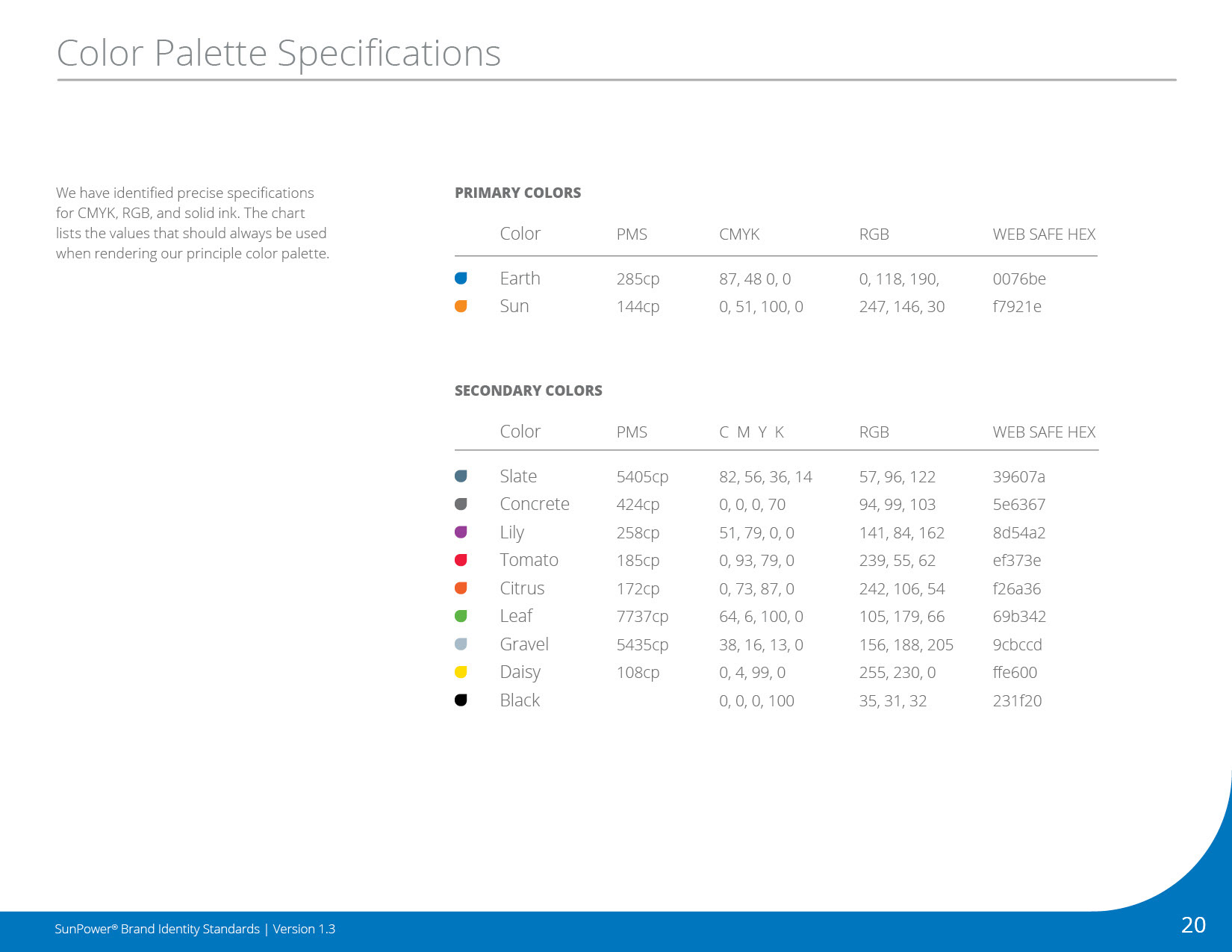Select the Citrus color swatch

tap(461, 588)
